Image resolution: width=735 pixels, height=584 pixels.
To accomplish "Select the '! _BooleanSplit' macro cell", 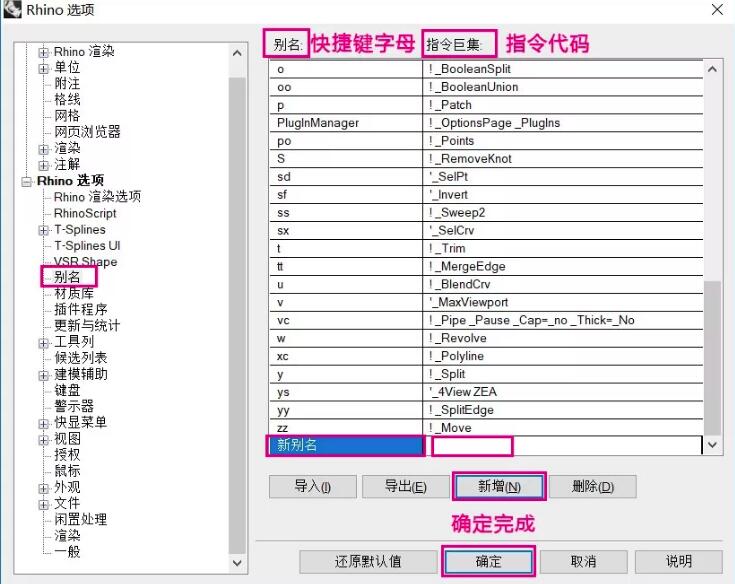I will point(563,69).
